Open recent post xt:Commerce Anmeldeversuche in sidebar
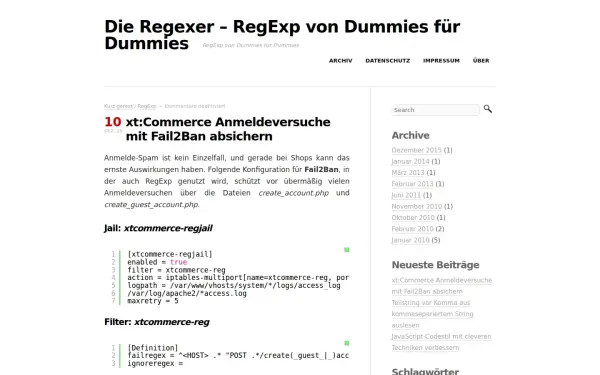The height and width of the screenshot is (375, 600). pyautogui.click(x=442, y=286)
